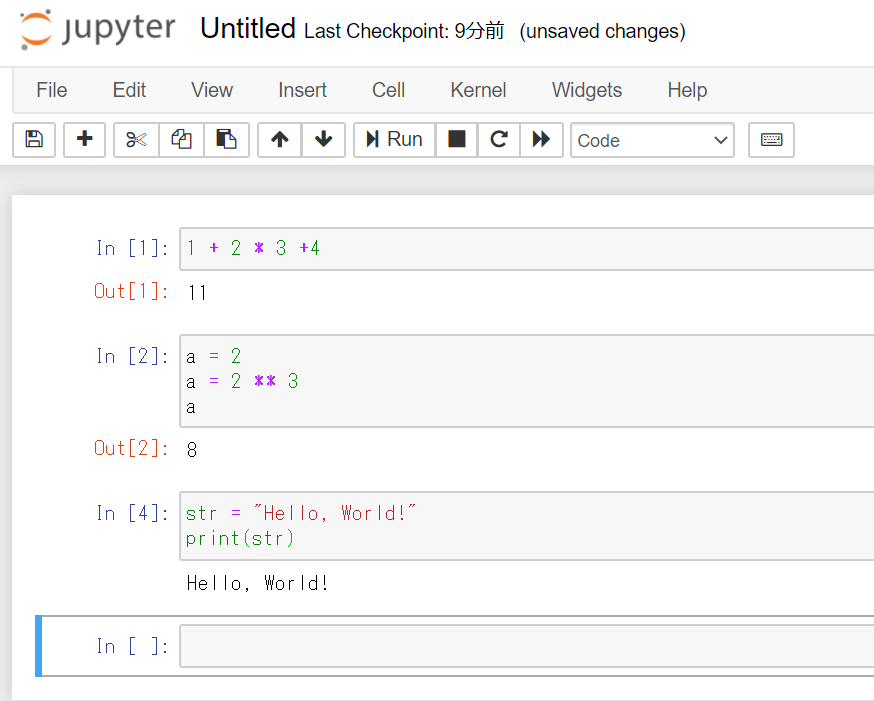Insert cell below with the plus icon
The height and width of the screenshot is (701, 874).
tap(84, 139)
